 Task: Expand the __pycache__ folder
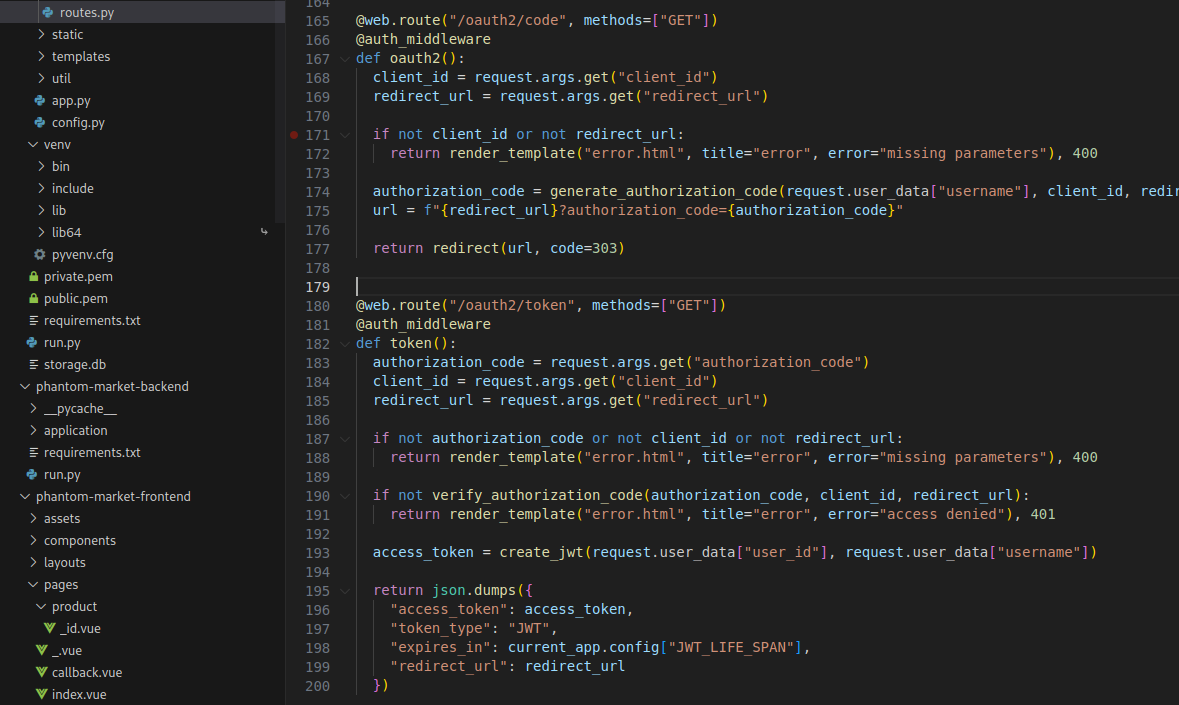click(x=33, y=408)
